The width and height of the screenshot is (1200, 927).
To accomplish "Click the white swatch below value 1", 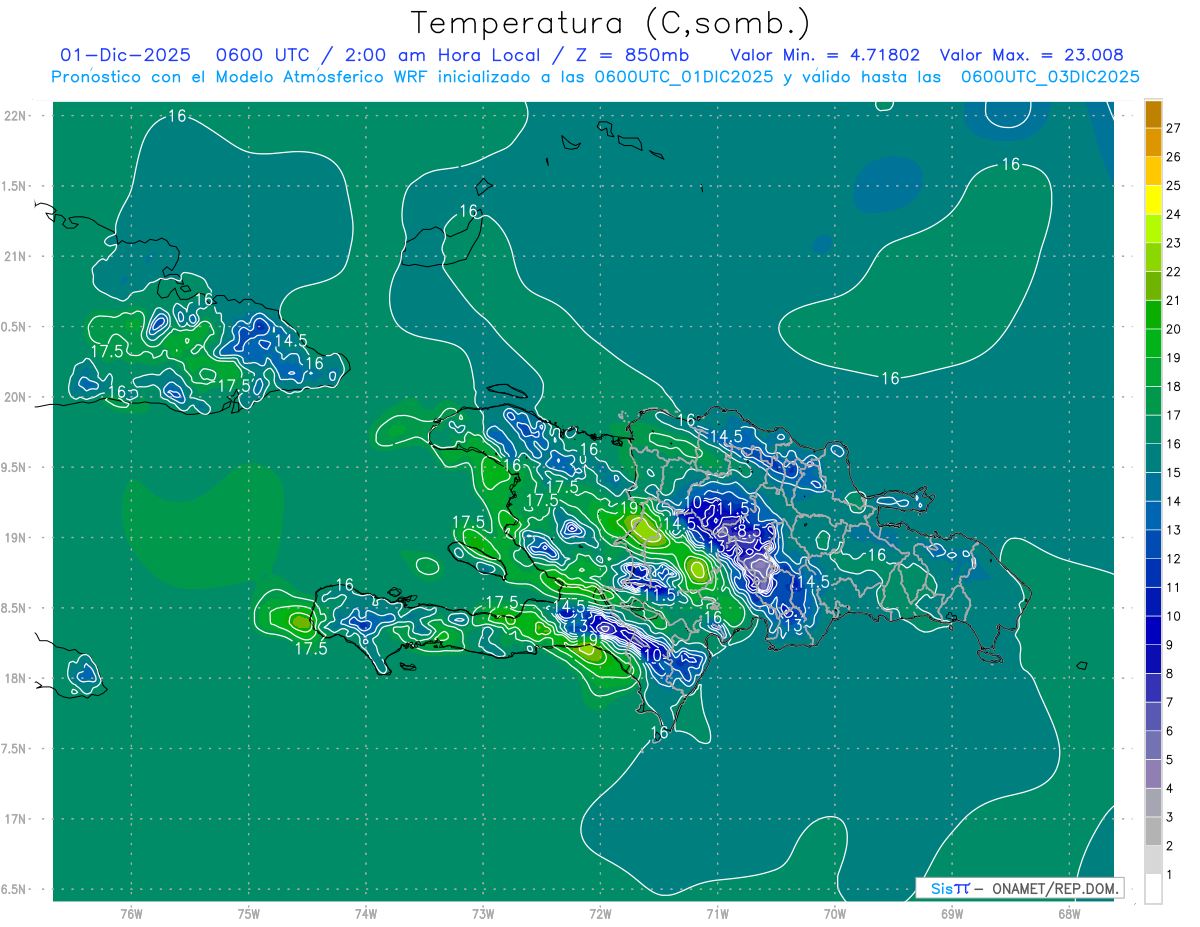I will click(1153, 889).
